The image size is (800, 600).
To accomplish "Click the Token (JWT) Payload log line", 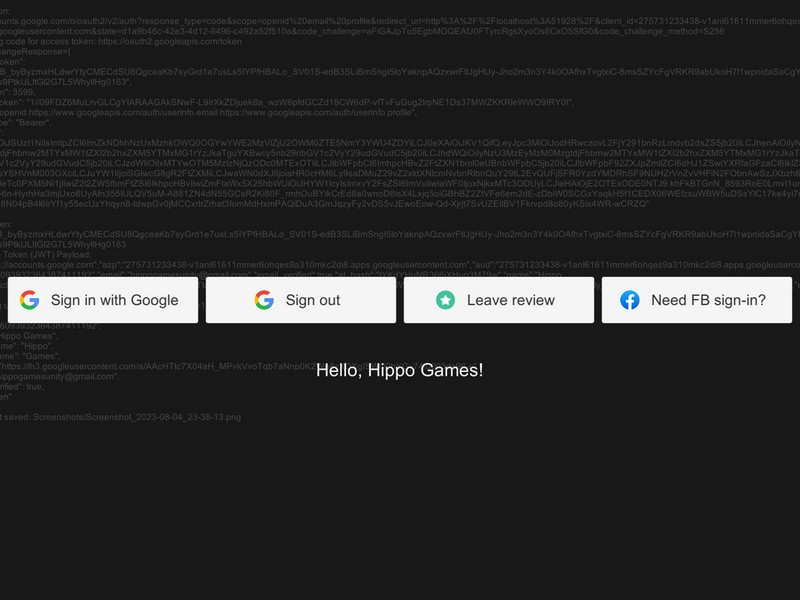I will tap(46, 255).
